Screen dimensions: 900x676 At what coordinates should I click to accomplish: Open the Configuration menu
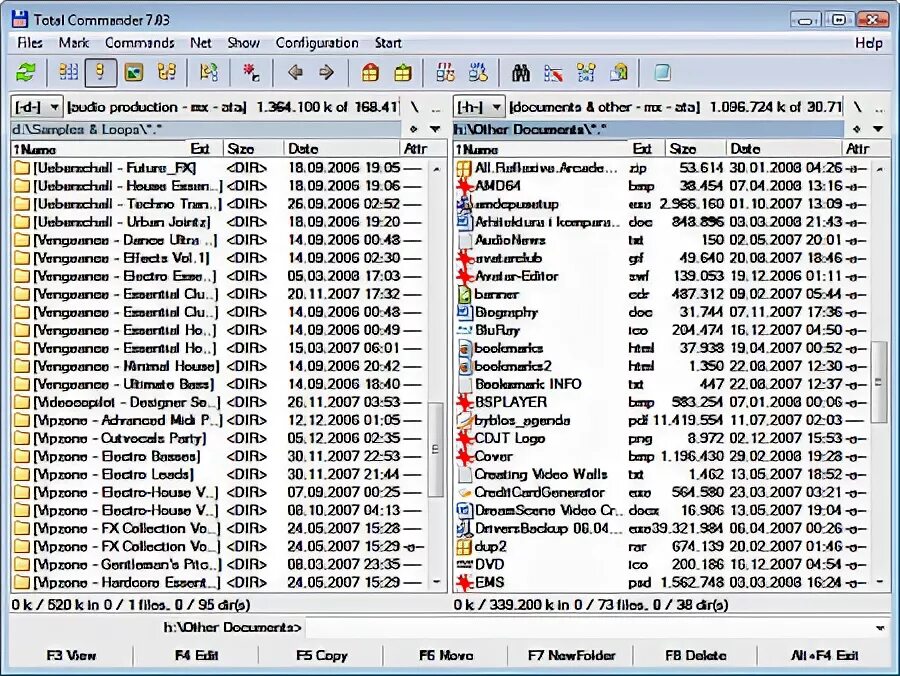pyautogui.click(x=317, y=43)
